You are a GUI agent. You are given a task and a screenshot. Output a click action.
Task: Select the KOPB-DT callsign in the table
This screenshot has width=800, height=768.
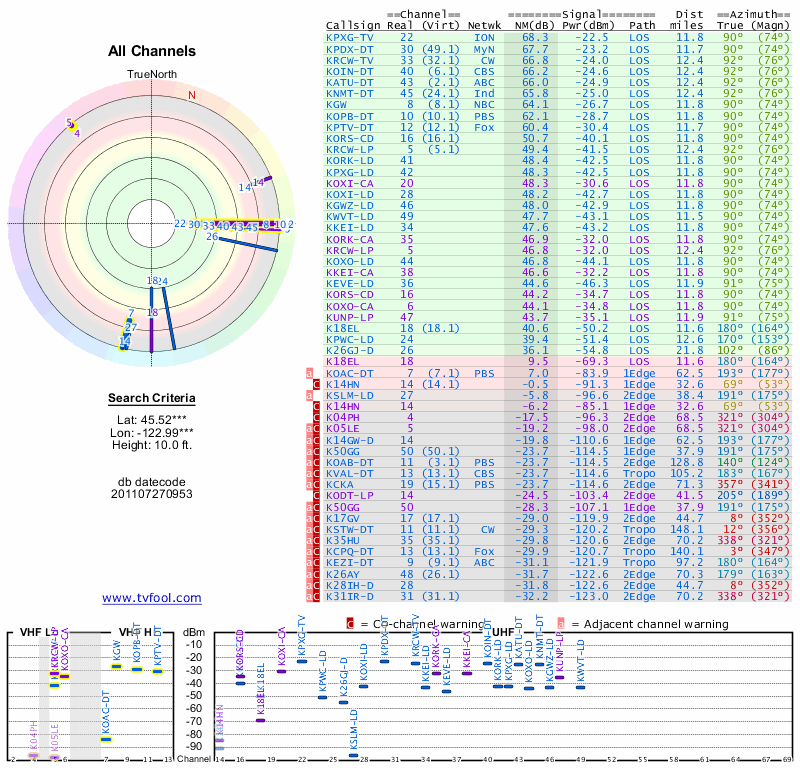[350, 116]
